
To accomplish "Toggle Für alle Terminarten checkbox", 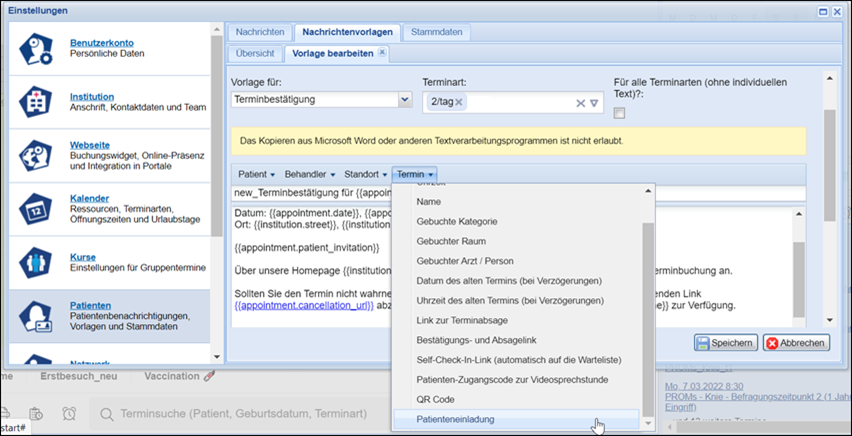I will [619, 113].
